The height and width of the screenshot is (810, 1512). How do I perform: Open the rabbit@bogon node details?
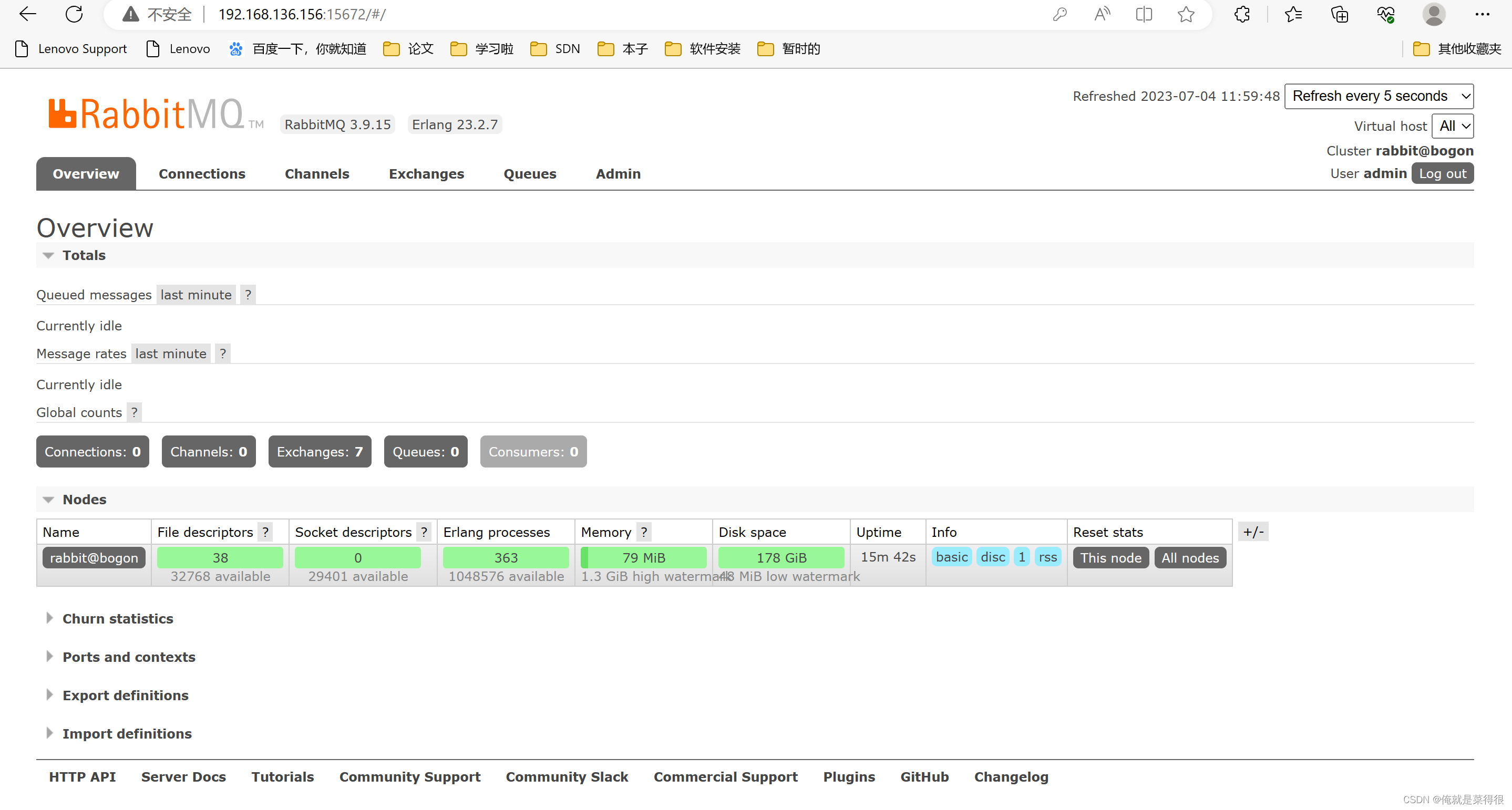[94, 558]
